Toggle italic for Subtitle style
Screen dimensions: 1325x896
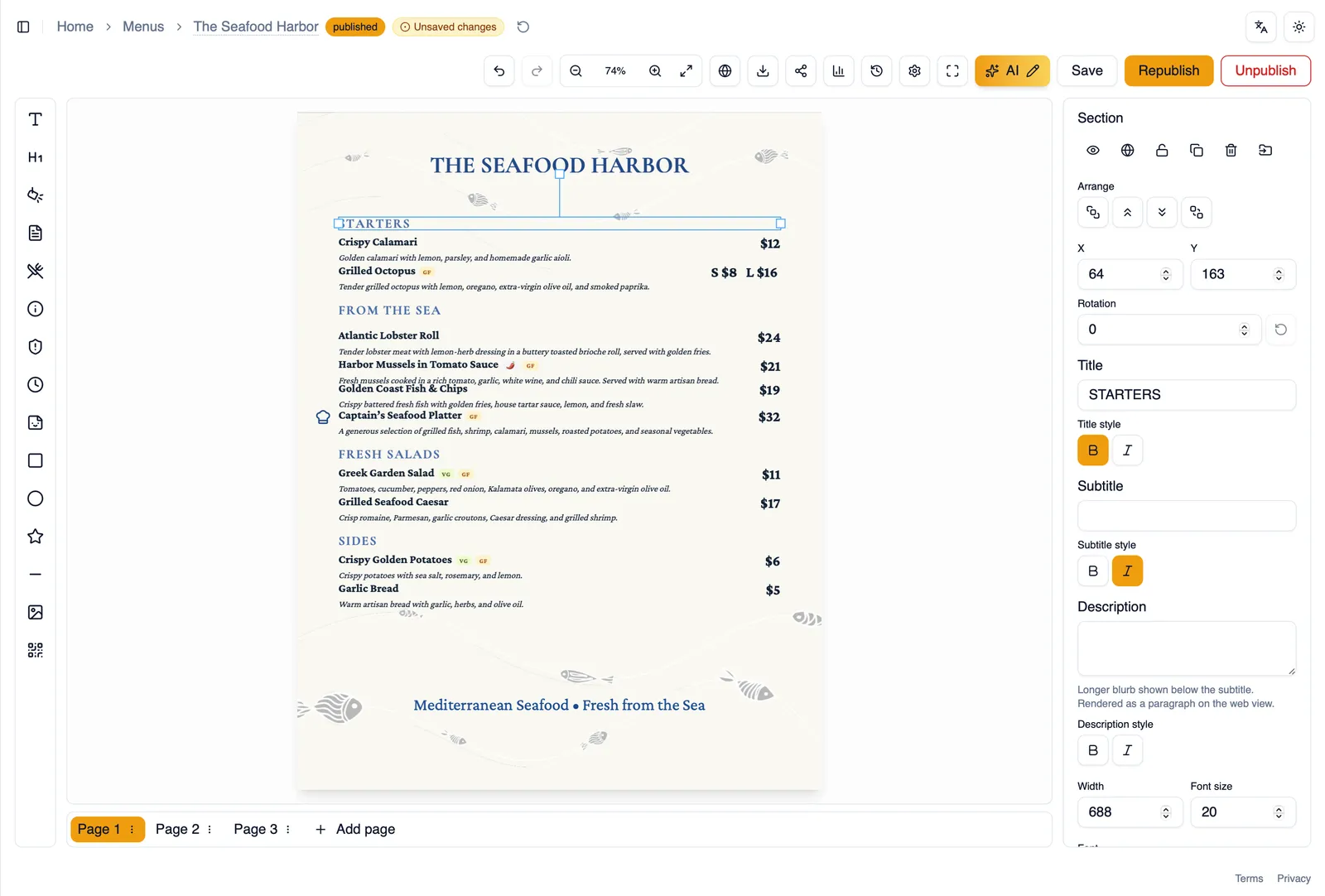(1127, 571)
